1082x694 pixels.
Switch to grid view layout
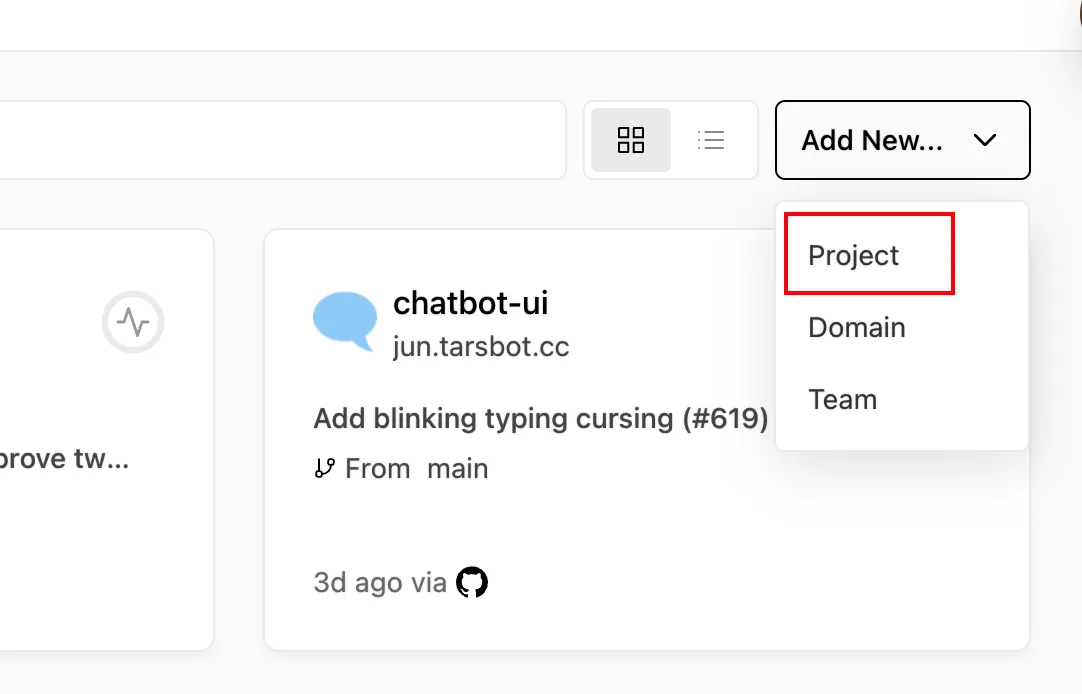click(x=631, y=140)
